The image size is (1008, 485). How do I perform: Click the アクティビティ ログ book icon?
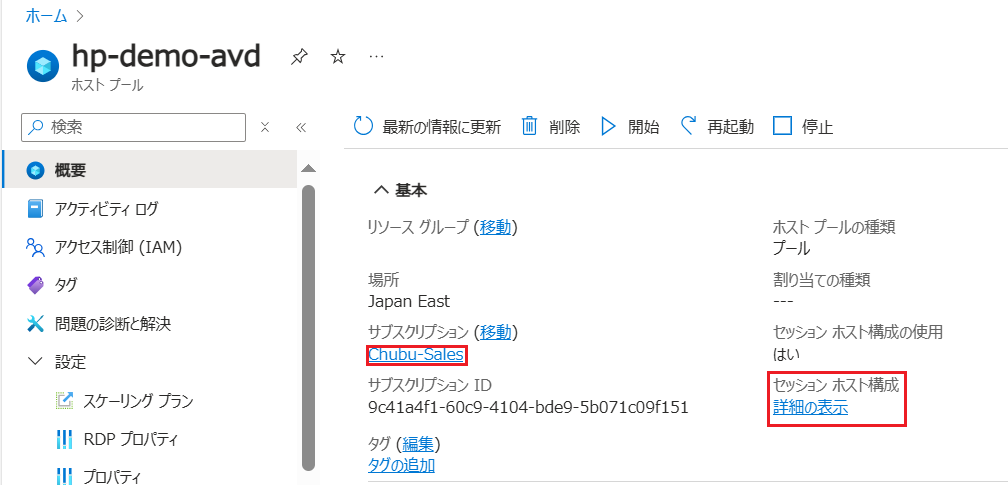(x=35, y=208)
